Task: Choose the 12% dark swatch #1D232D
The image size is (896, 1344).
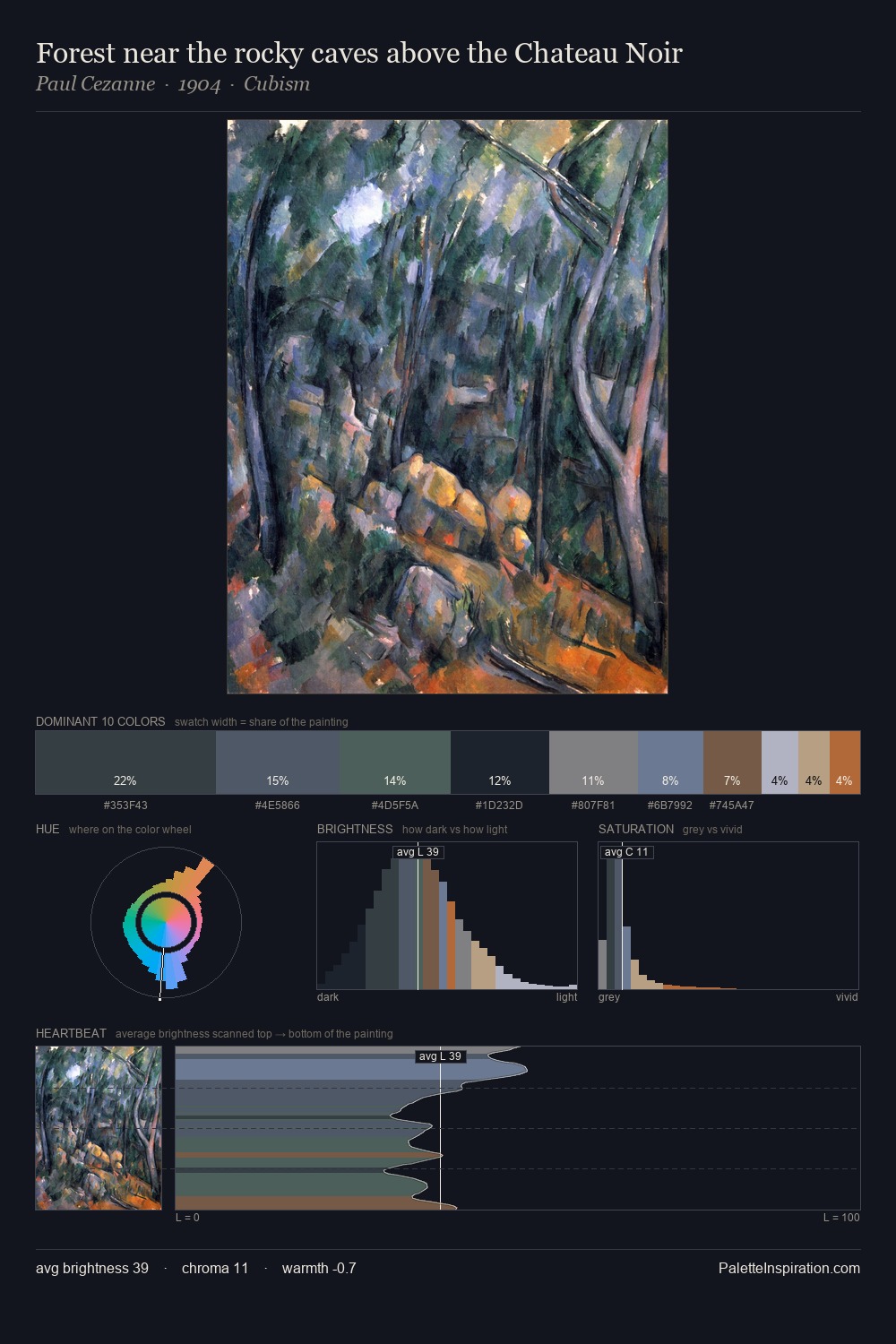Action: 500,762
